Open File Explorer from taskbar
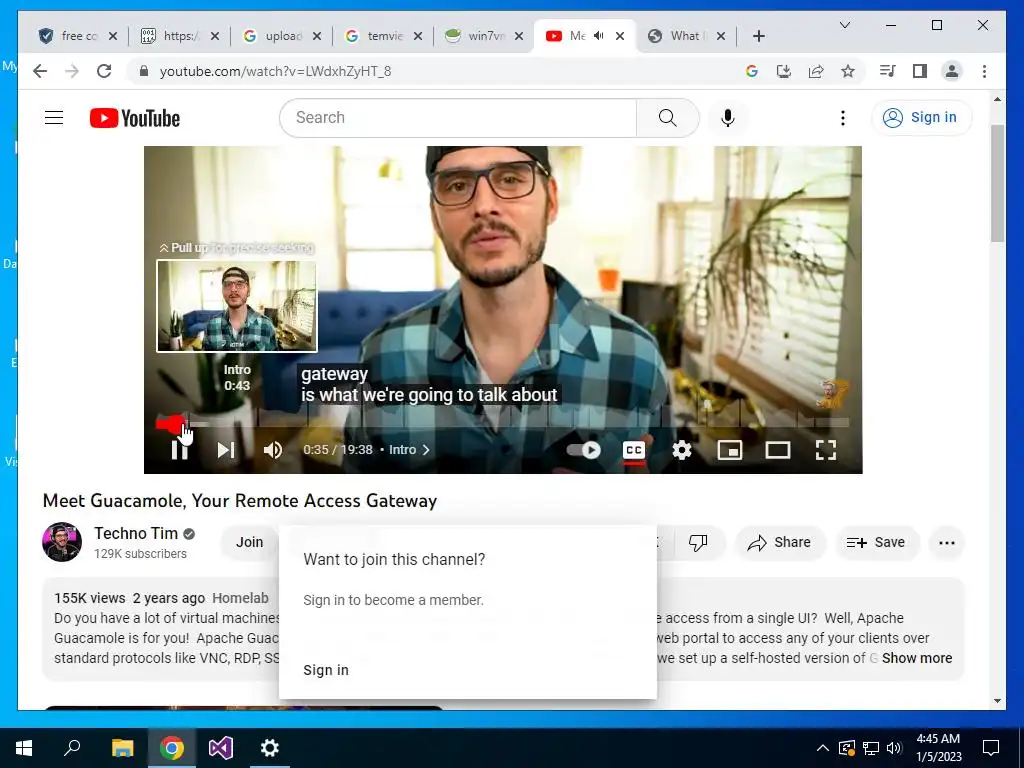 (x=122, y=748)
